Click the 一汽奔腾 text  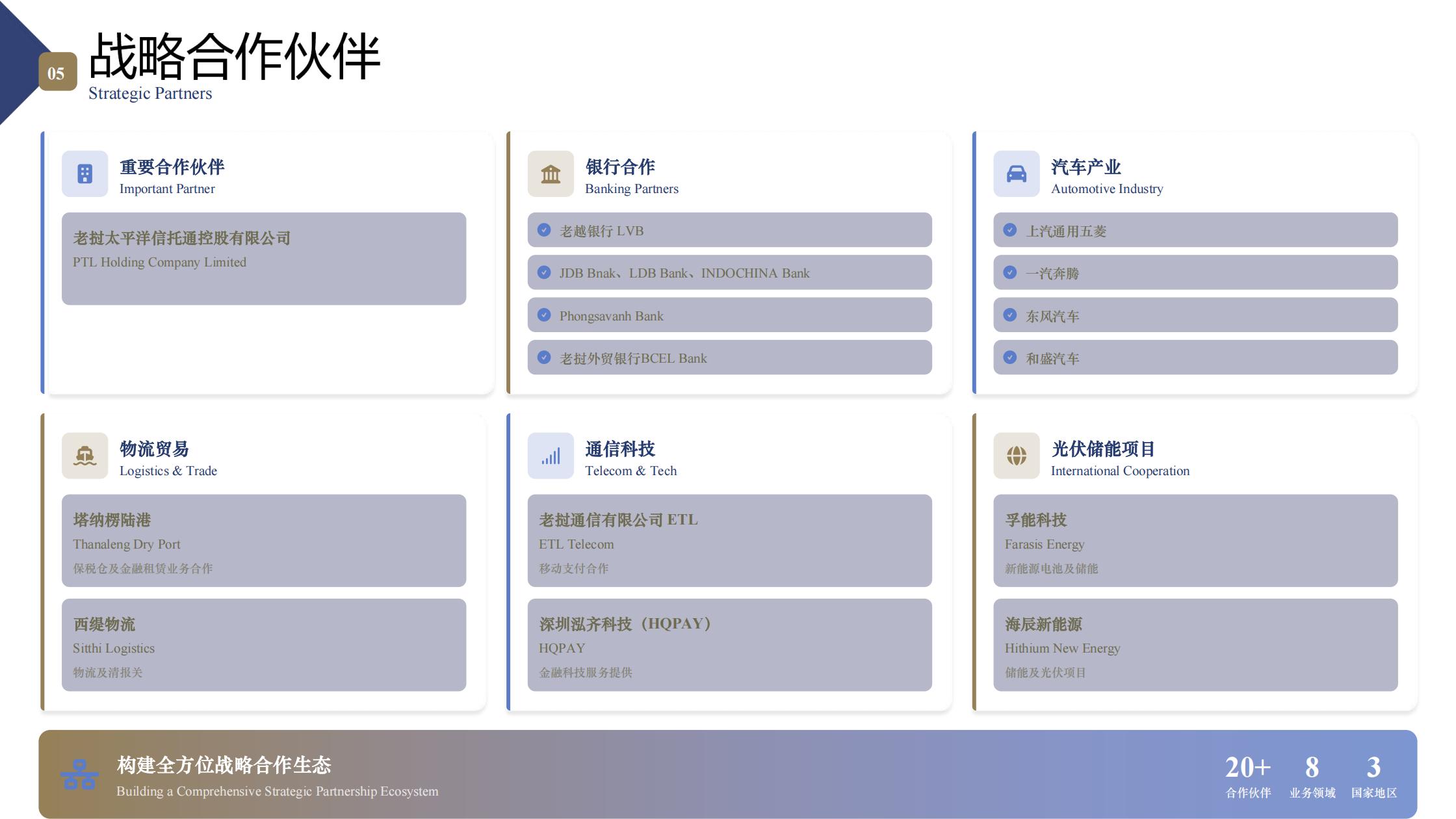(1052, 273)
